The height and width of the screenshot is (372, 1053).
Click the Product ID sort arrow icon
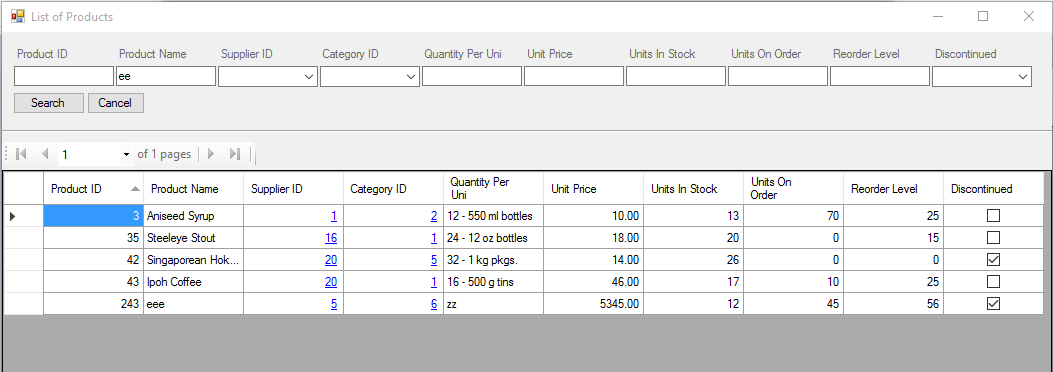coord(136,189)
